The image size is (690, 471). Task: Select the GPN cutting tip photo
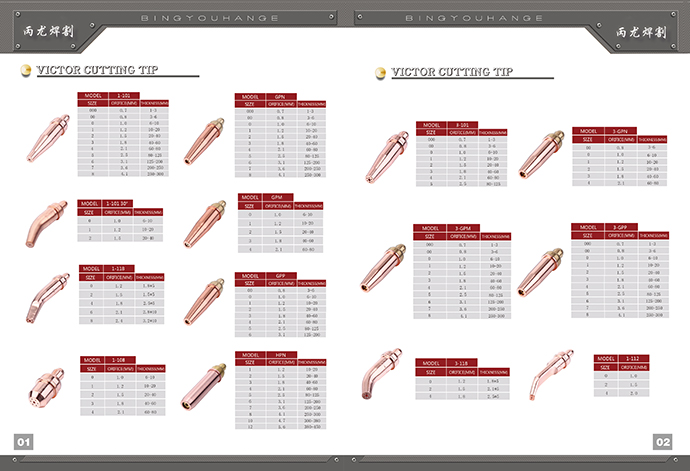click(204, 141)
